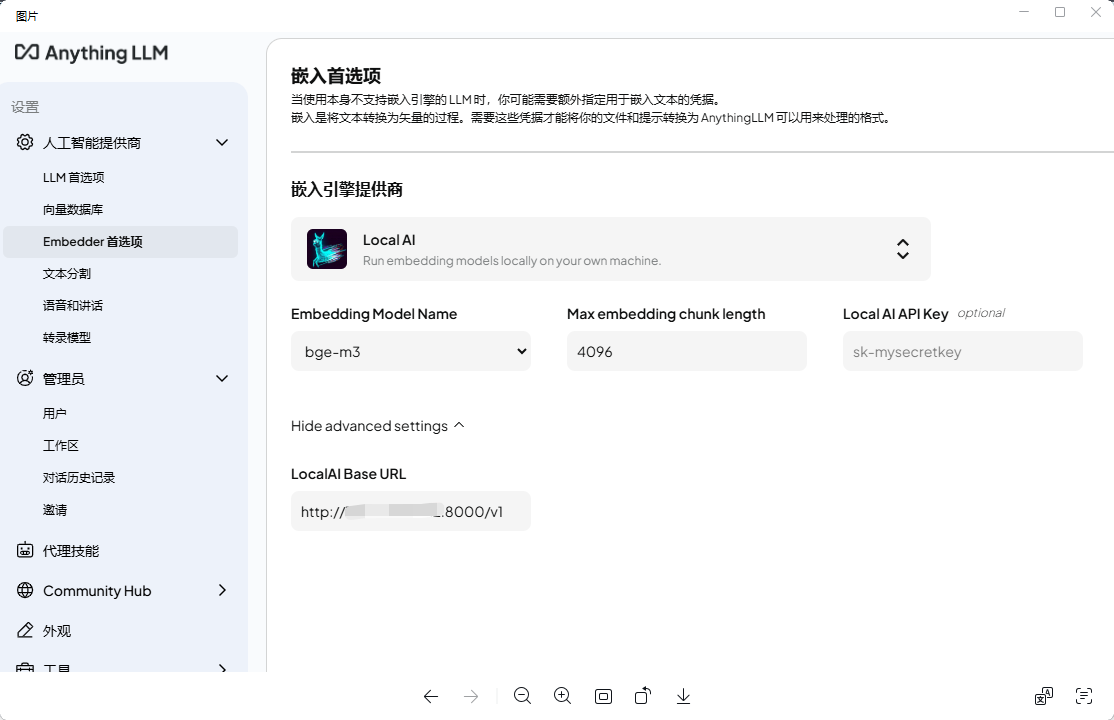Open 向量数据库 settings page
The height and width of the screenshot is (720, 1114).
[x=73, y=209]
